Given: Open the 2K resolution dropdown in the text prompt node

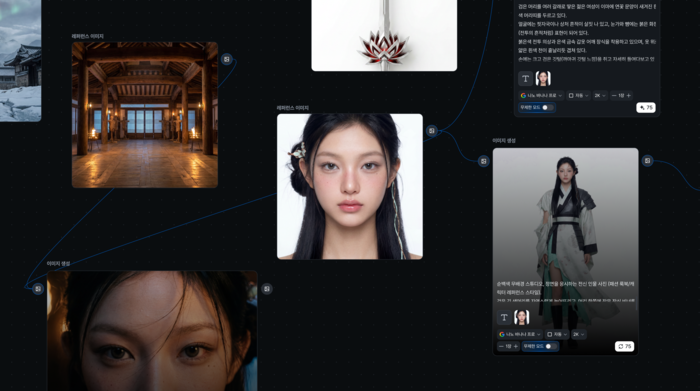Looking at the screenshot, I should coord(600,96).
